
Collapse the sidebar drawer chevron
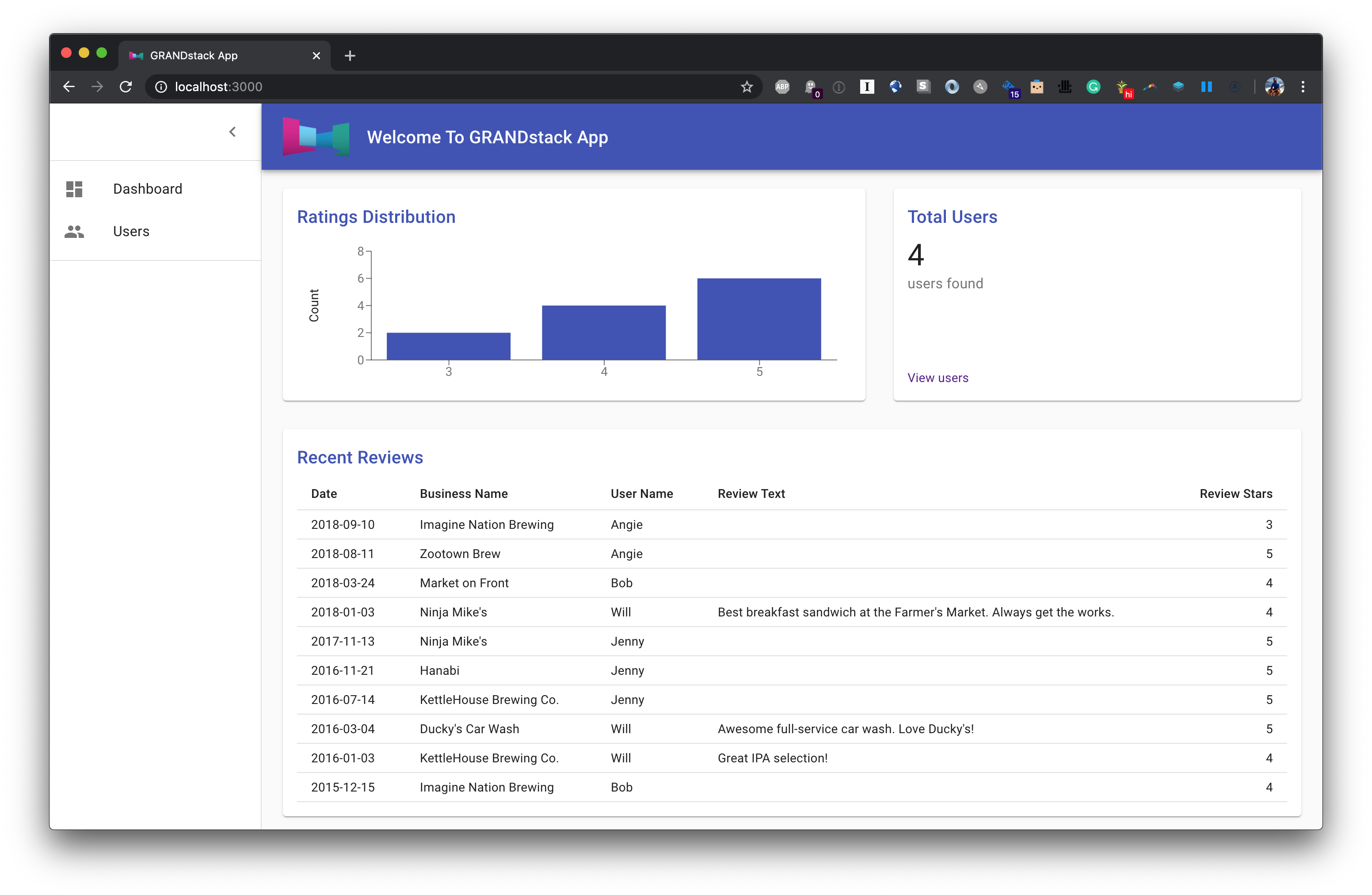pos(232,132)
